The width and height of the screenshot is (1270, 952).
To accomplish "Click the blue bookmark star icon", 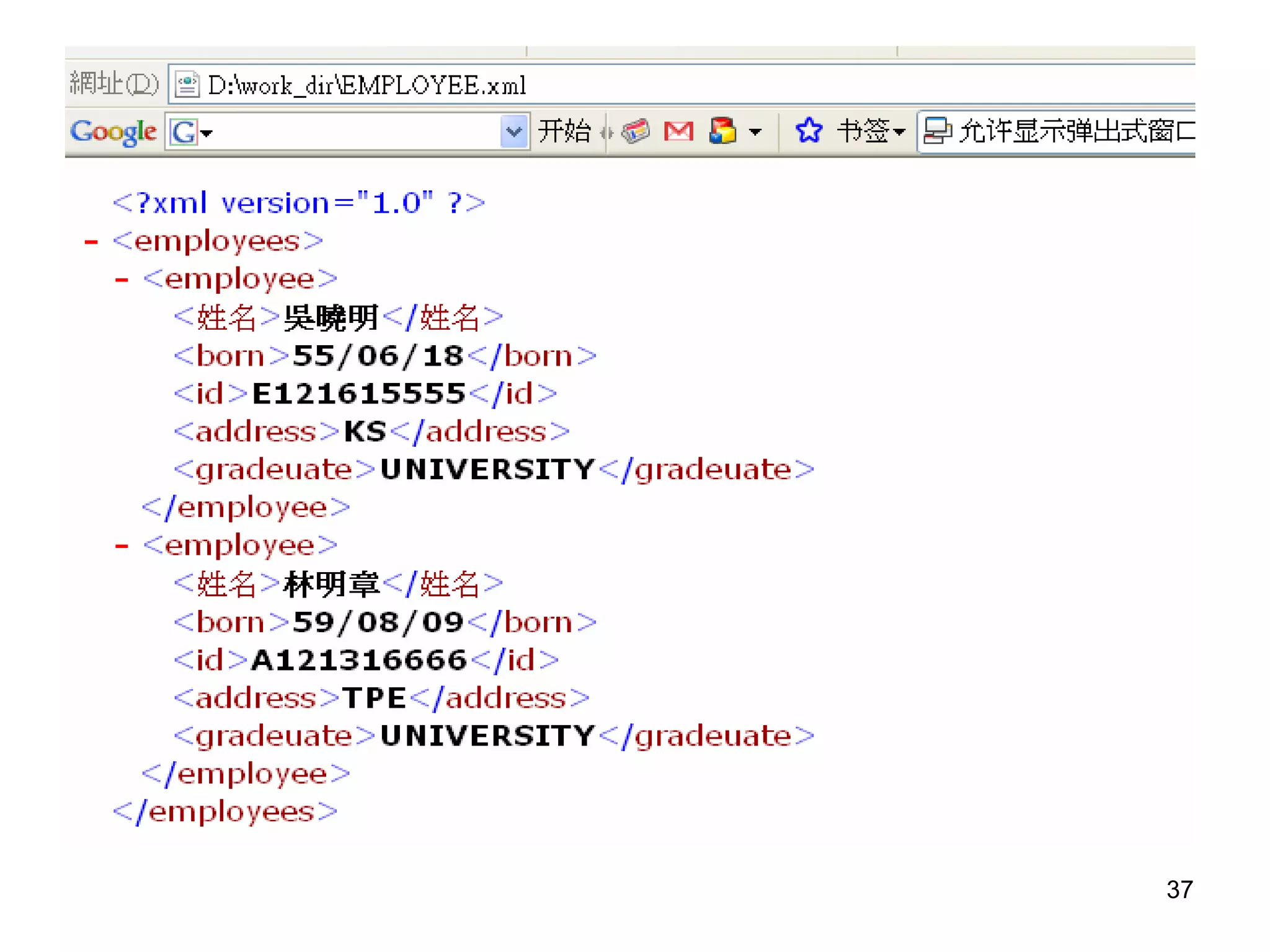I will point(809,131).
